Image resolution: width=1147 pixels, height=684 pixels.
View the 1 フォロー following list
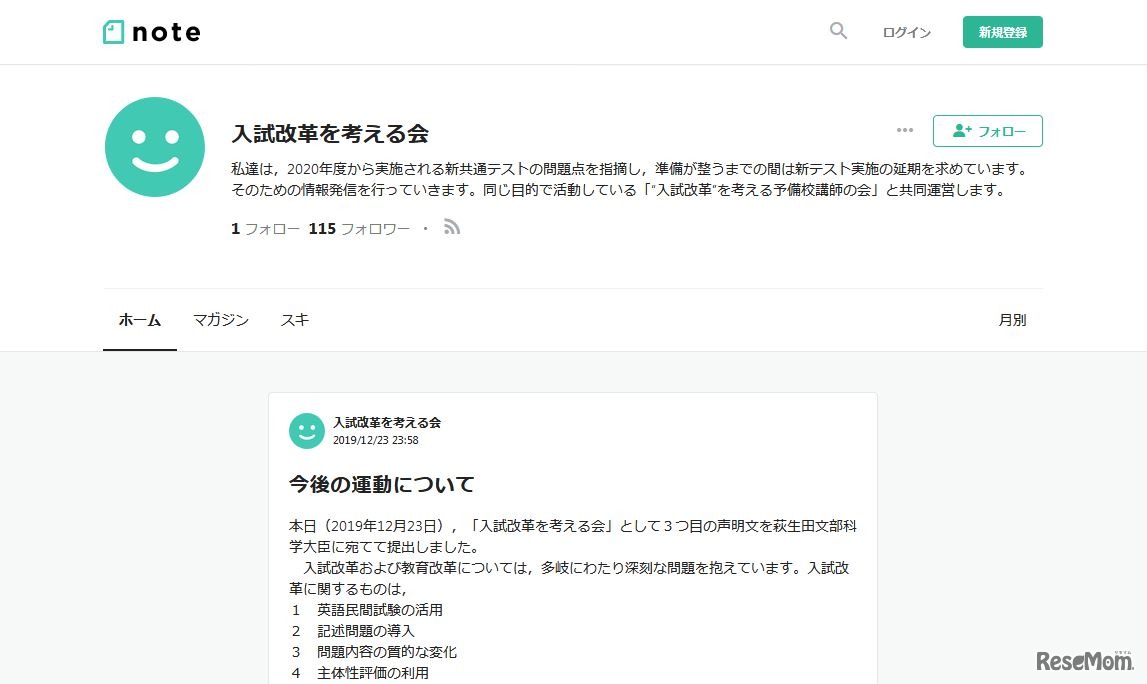[265, 229]
